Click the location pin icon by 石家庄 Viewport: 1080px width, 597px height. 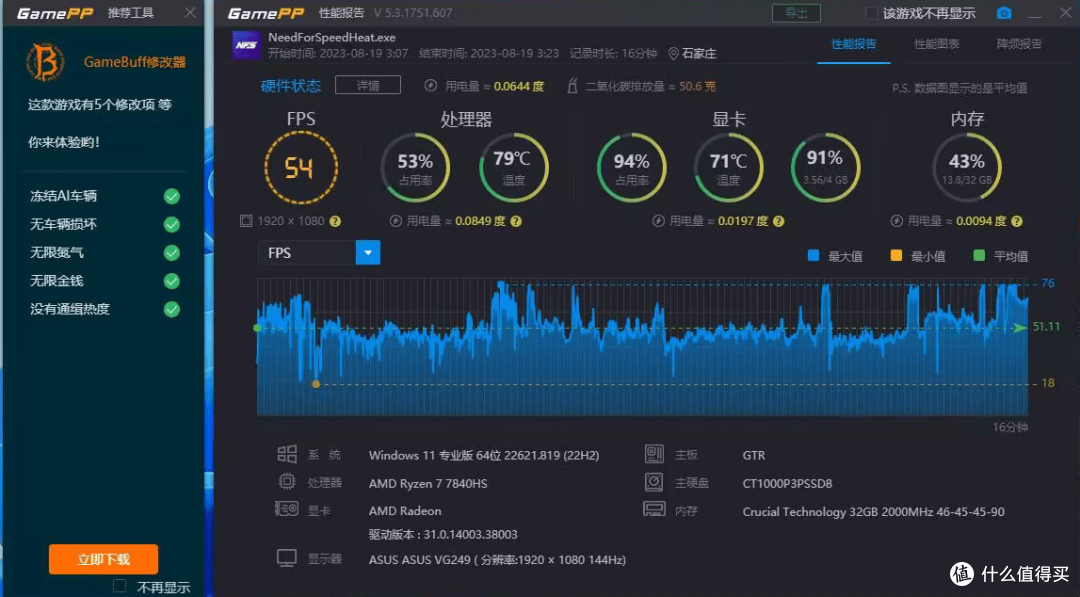coord(673,54)
